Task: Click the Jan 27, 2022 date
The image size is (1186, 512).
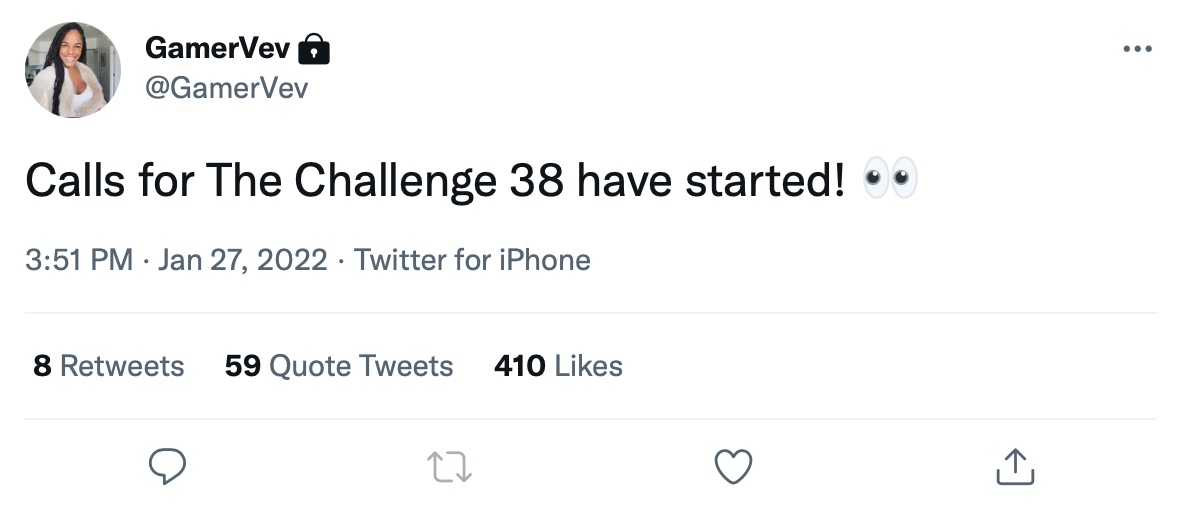Action: 243,260
